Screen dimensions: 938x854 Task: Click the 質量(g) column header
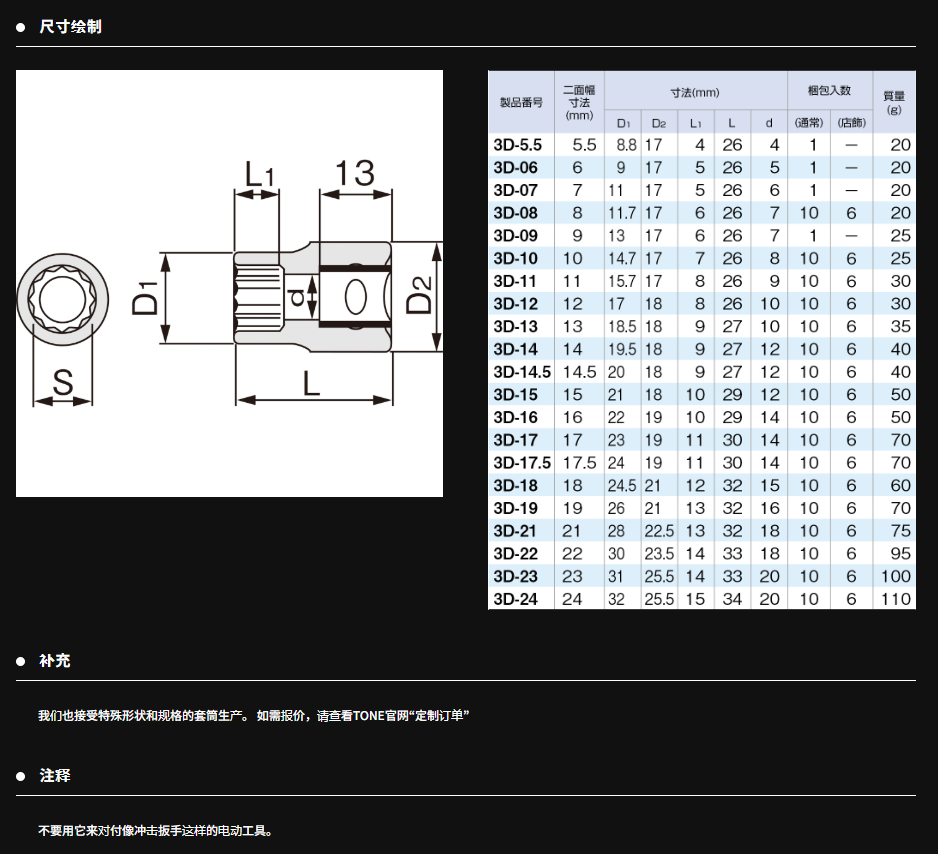pos(893,102)
